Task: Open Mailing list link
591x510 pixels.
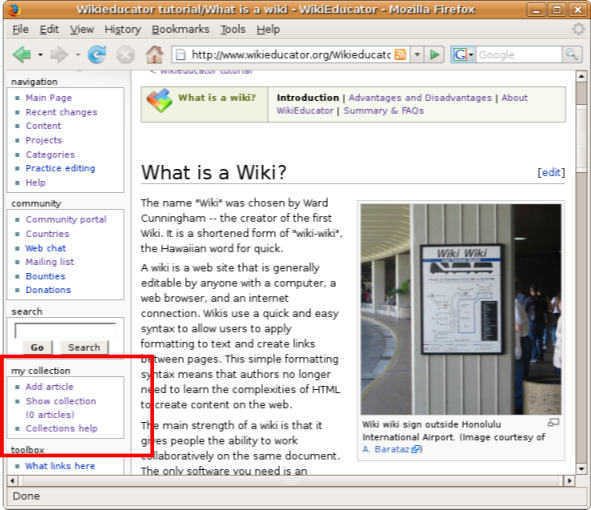Action: (x=50, y=262)
